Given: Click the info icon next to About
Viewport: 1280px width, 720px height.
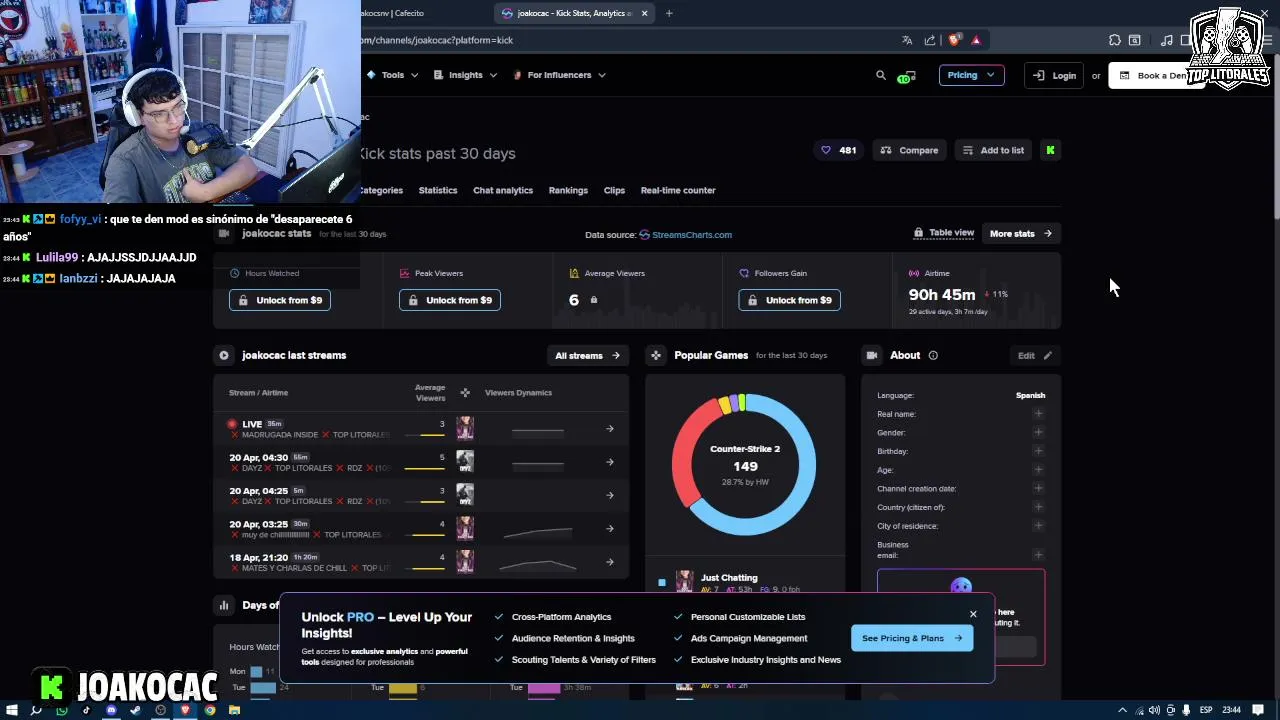Looking at the screenshot, I should tap(933, 355).
